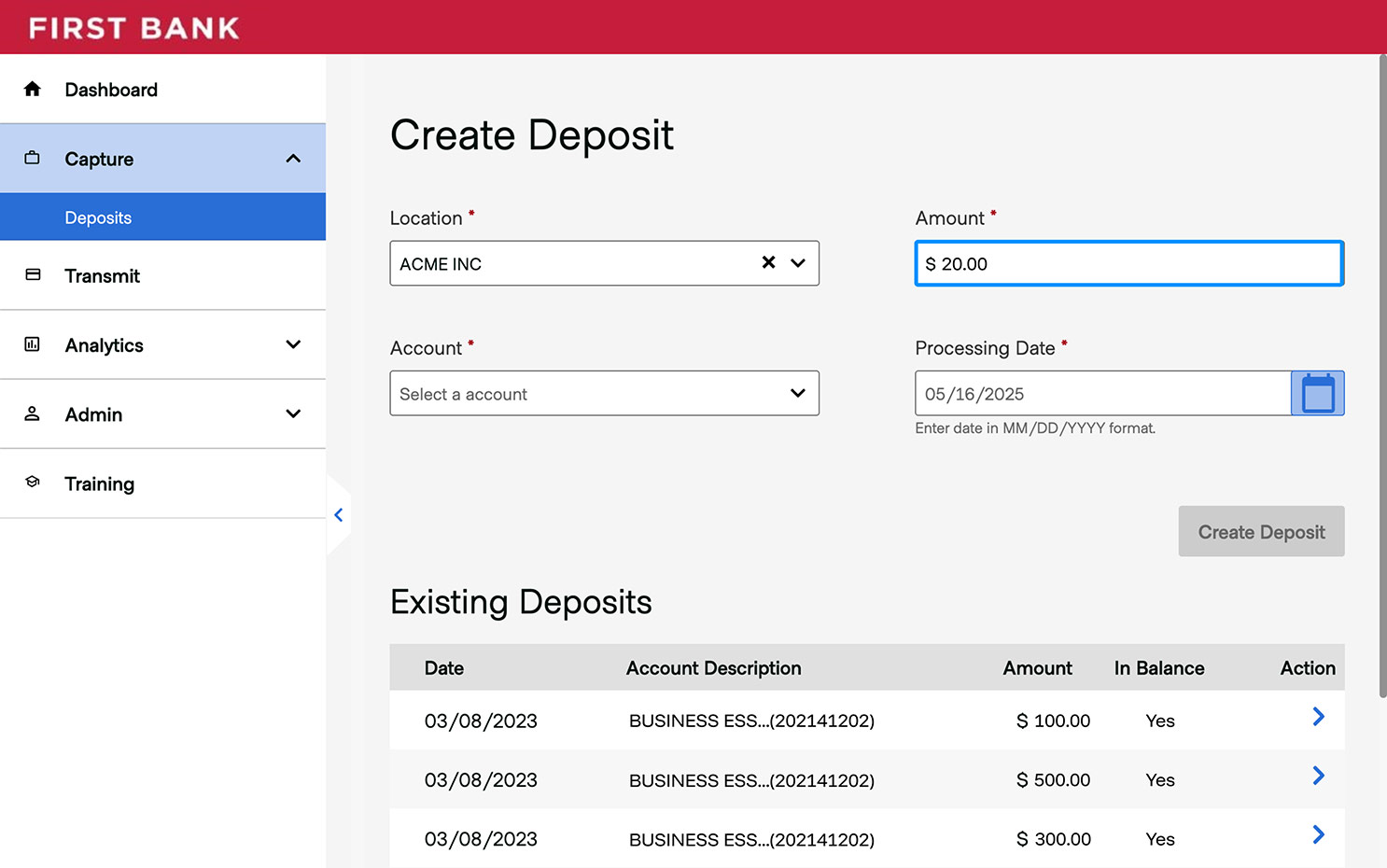Click account description in the $ 100.00 row
This screenshot has width=1387, height=868.
pos(751,721)
